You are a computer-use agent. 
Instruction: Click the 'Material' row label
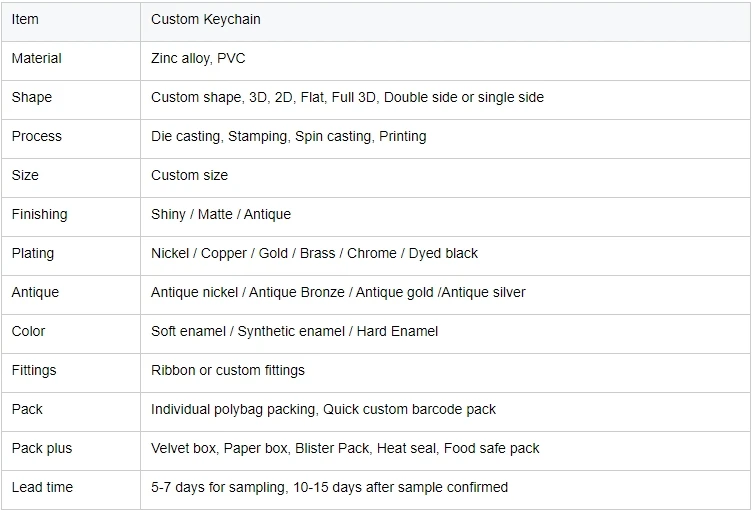point(37,59)
